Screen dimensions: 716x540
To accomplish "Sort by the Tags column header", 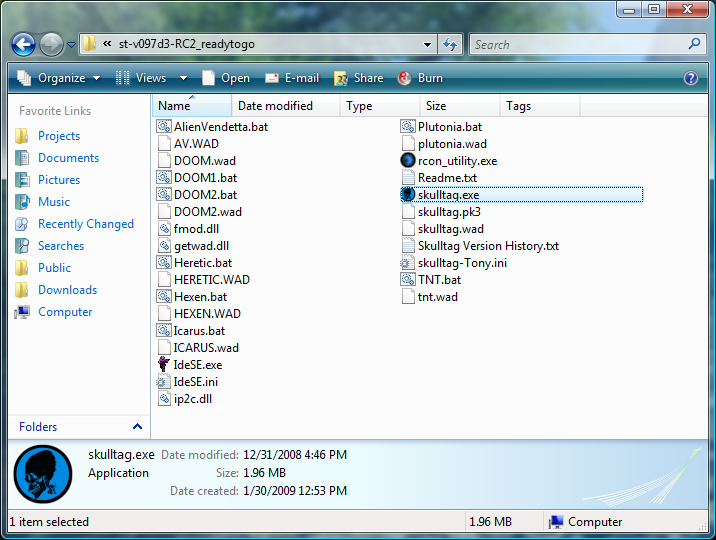I will click(x=540, y=105).
